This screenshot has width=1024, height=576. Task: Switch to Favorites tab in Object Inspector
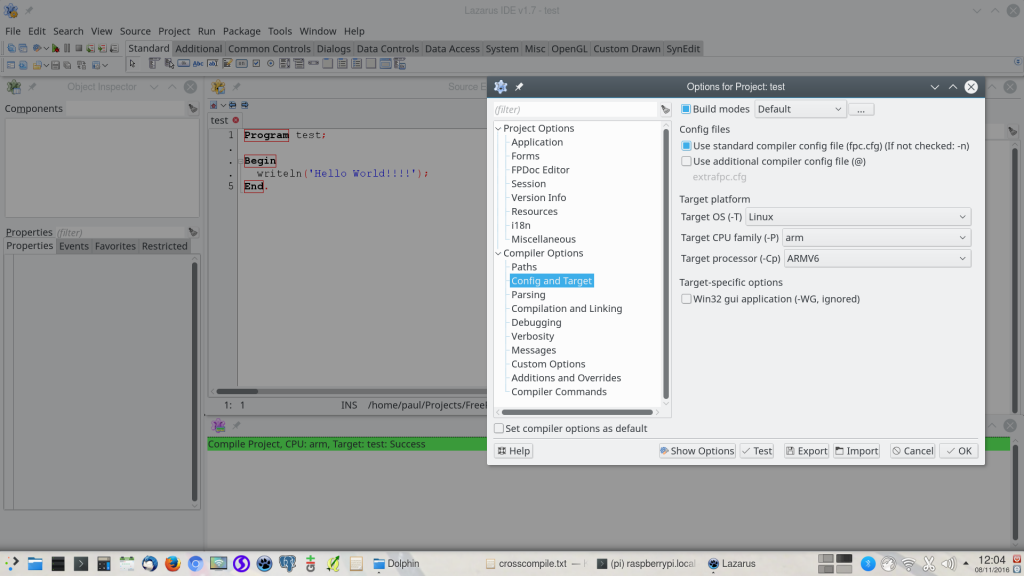coord(115,246)
